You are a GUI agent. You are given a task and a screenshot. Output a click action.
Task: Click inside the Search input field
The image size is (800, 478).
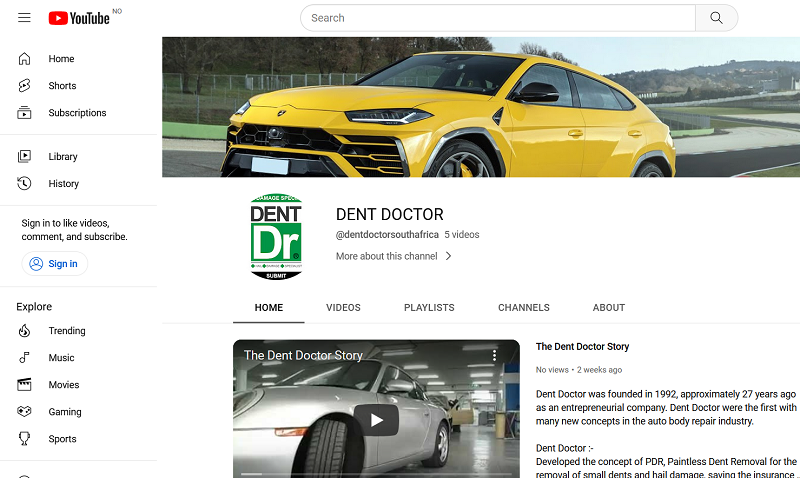click(x=498, y=18)
